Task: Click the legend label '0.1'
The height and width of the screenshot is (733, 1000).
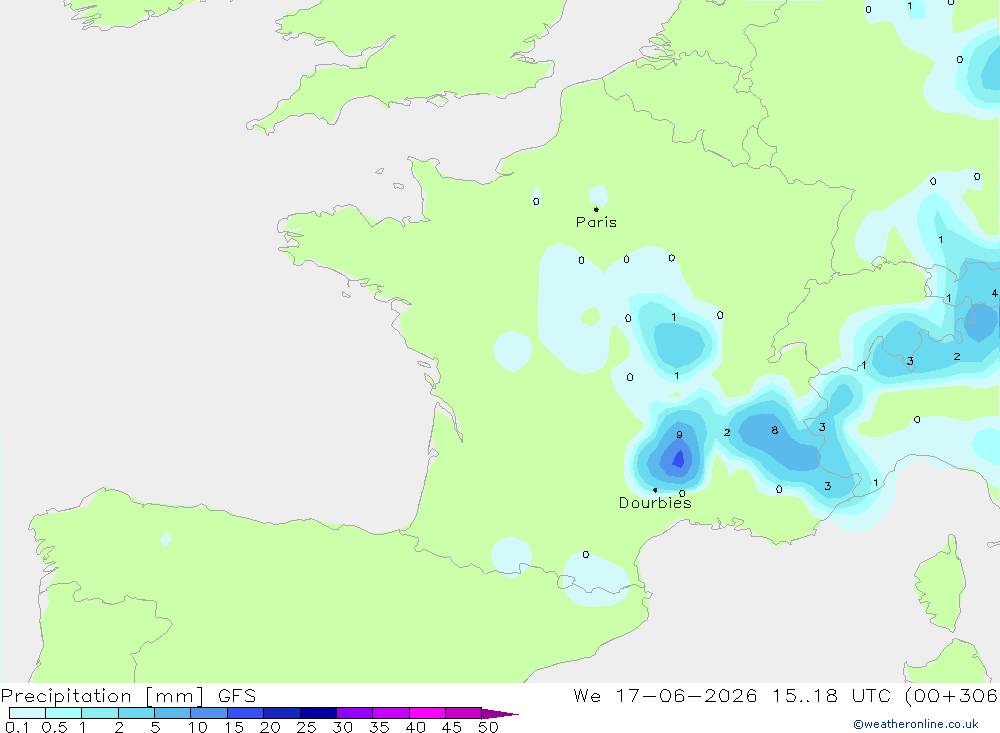Action: [17, 727]
